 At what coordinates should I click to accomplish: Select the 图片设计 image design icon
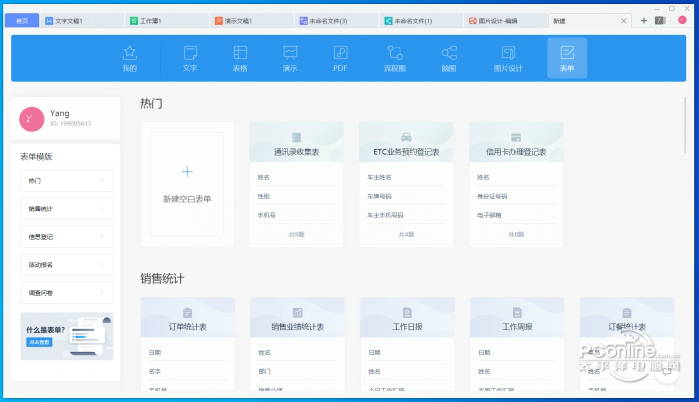click(x=508, y=58)
